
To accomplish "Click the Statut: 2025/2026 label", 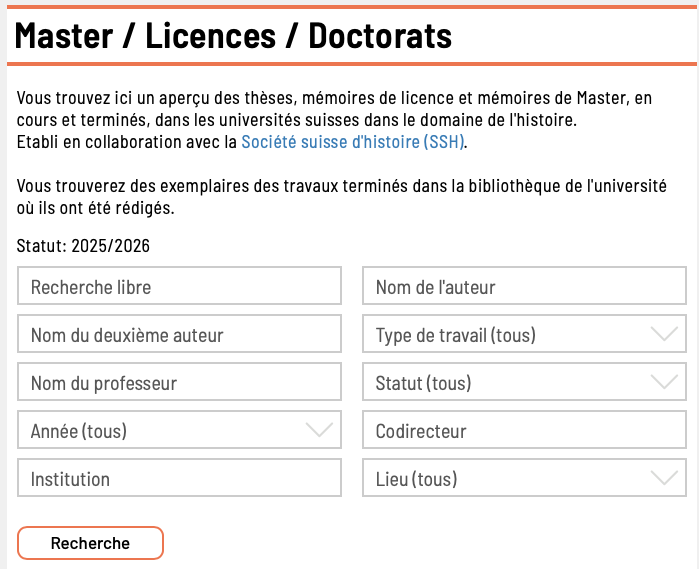I will coord(83,246).
